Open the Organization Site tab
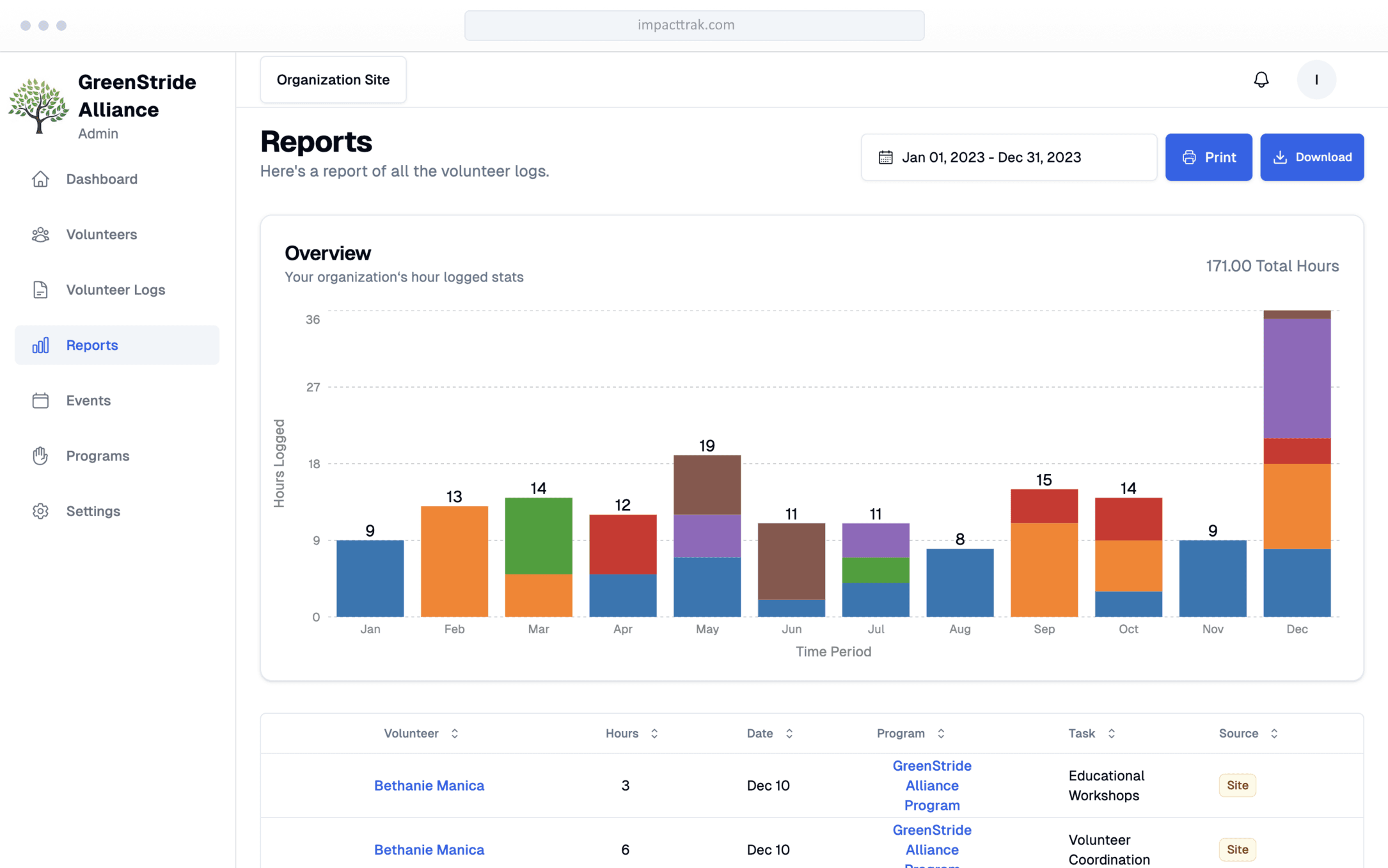The width and height of the screenshot is (1388, 868). coord(333,80)
